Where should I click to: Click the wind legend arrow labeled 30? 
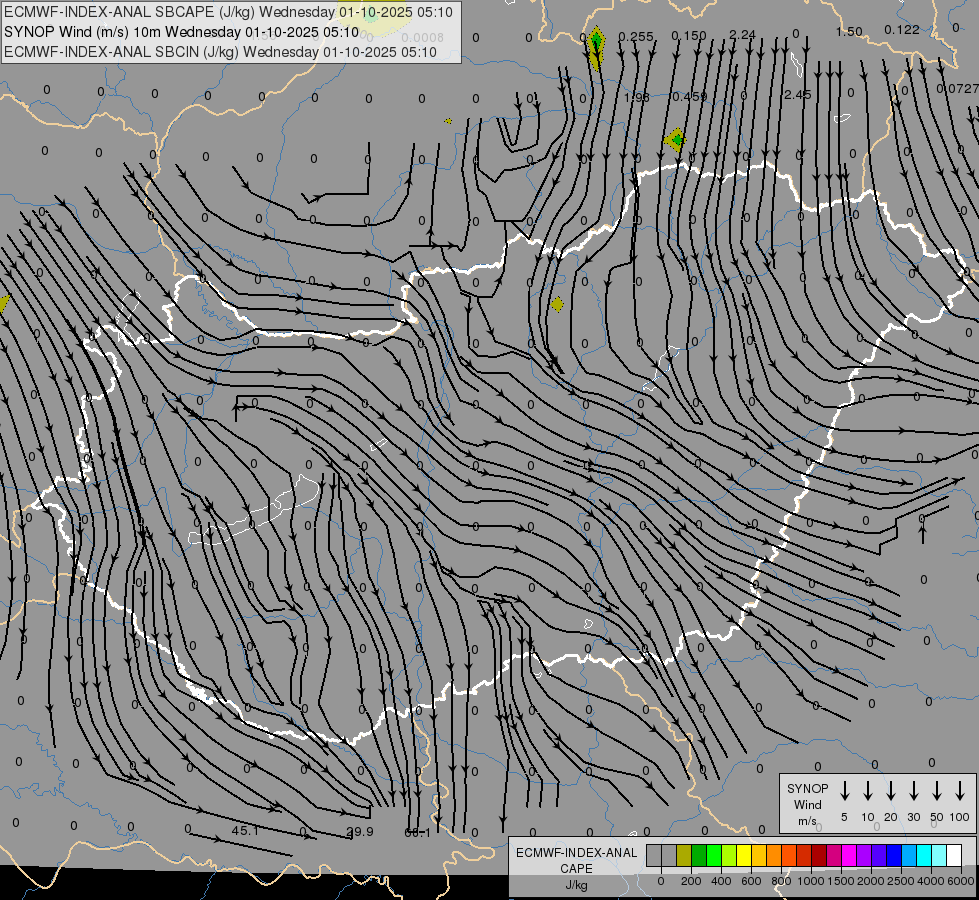tap(913, 790)
